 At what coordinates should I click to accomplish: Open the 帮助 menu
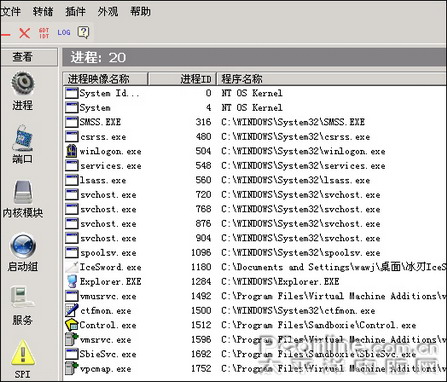[x=140, y=12]
